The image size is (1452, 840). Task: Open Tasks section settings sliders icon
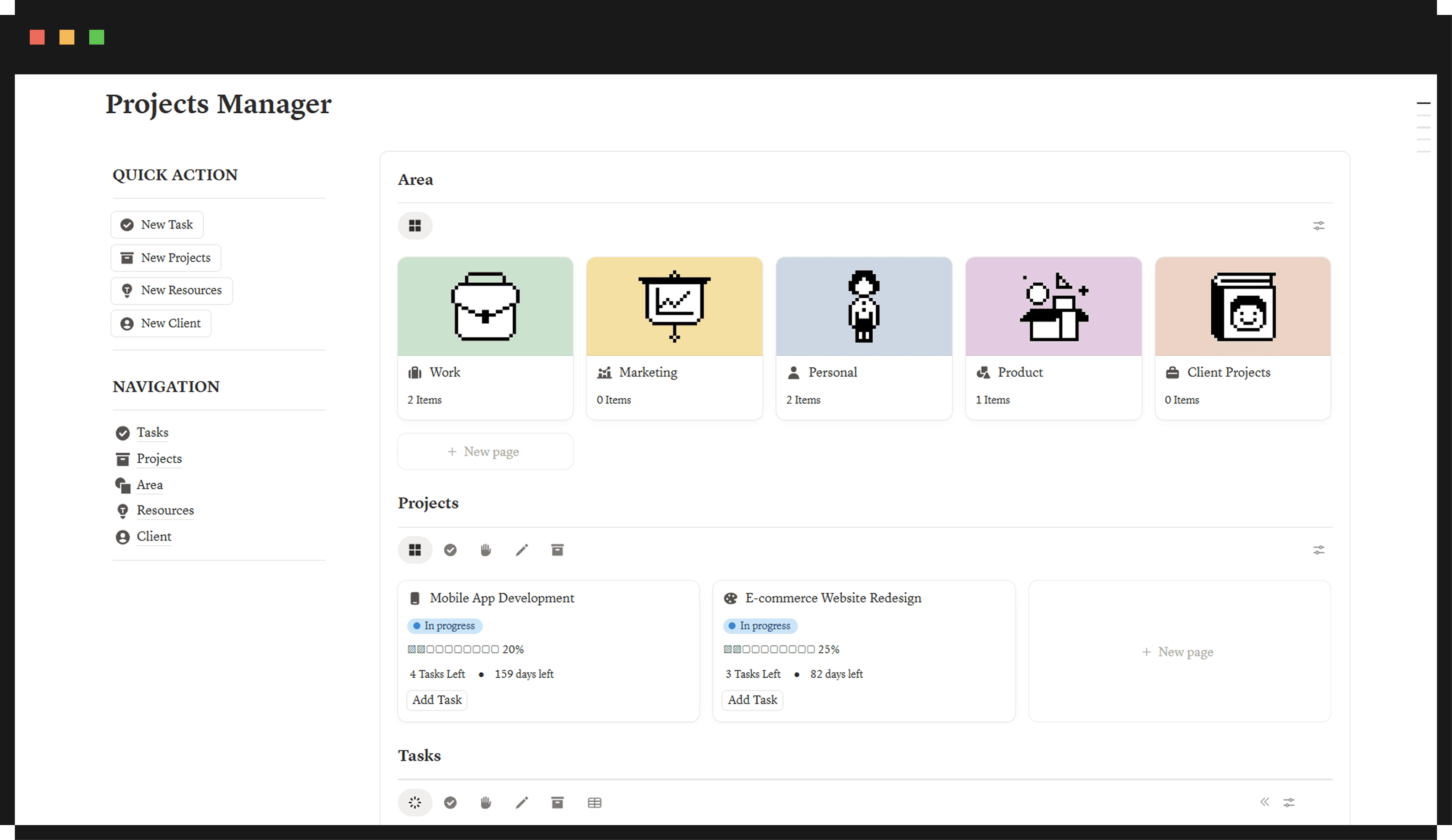(x=1289, y=802)
